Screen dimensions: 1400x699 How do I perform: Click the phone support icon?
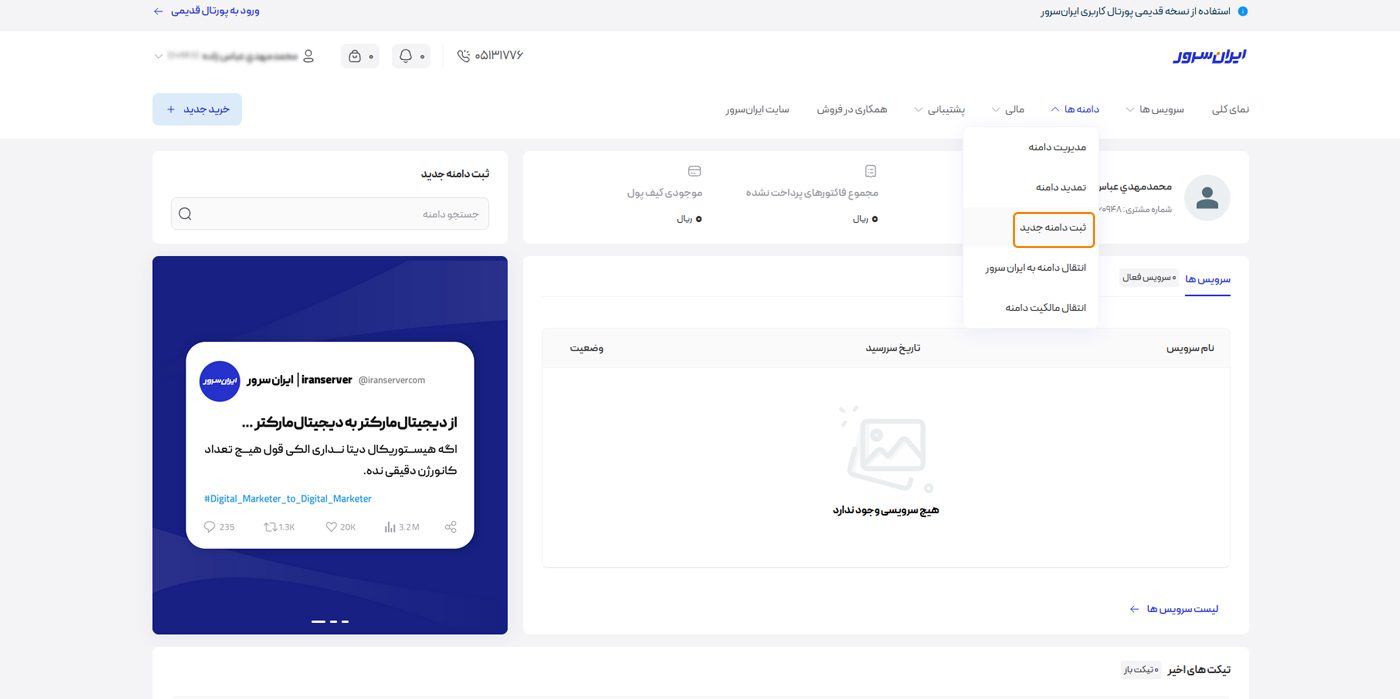(463, 56)
